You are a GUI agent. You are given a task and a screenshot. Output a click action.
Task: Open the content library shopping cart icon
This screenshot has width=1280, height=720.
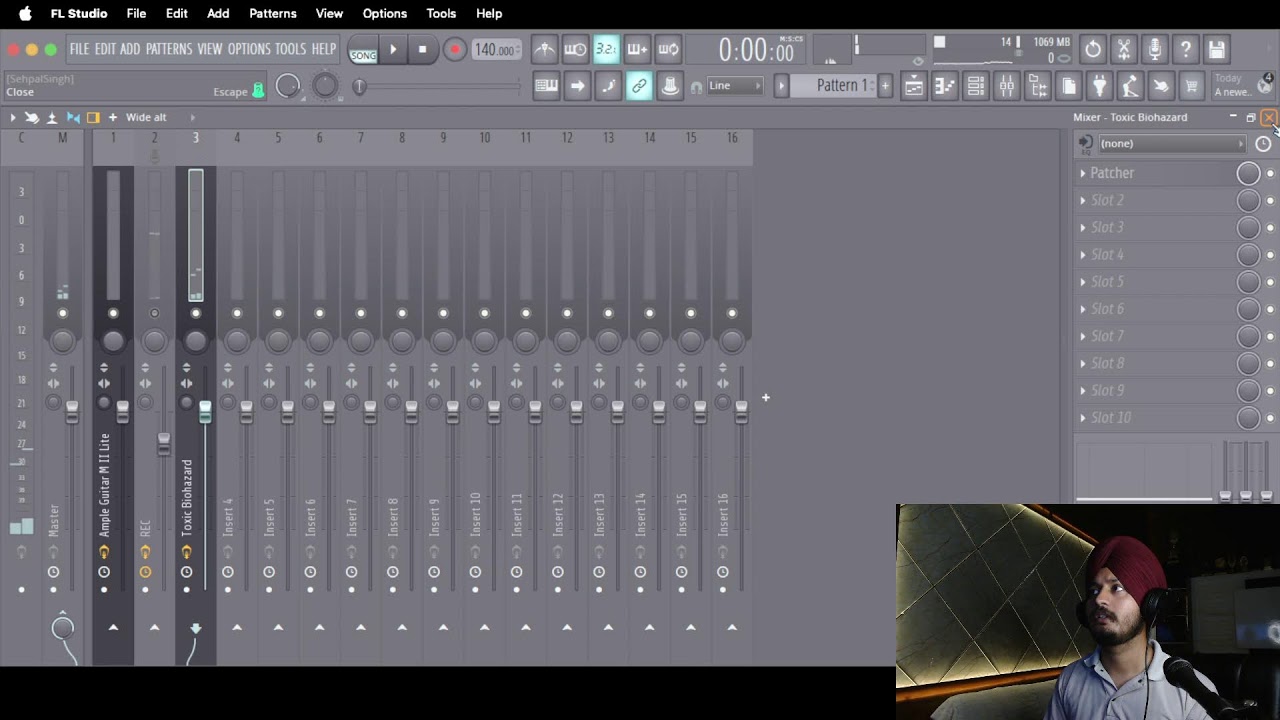(1192, 86)
